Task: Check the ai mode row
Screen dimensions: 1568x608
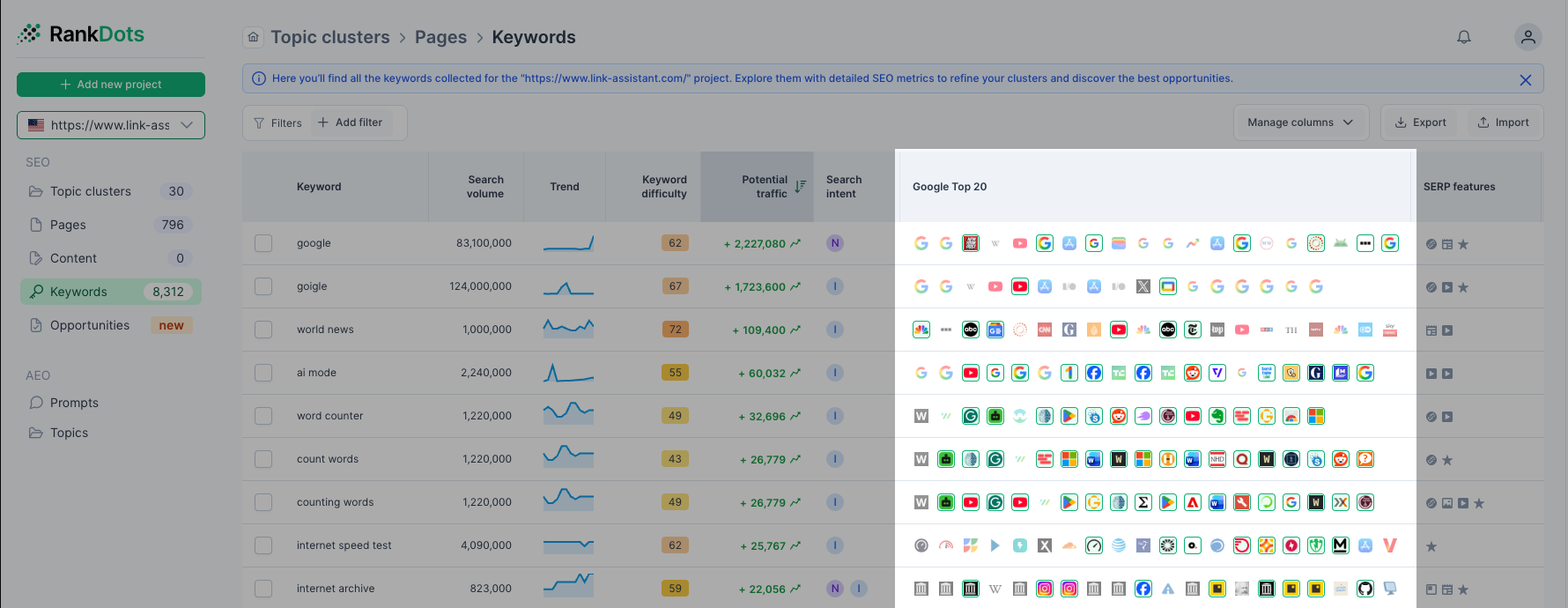Action: coord(263,373)
